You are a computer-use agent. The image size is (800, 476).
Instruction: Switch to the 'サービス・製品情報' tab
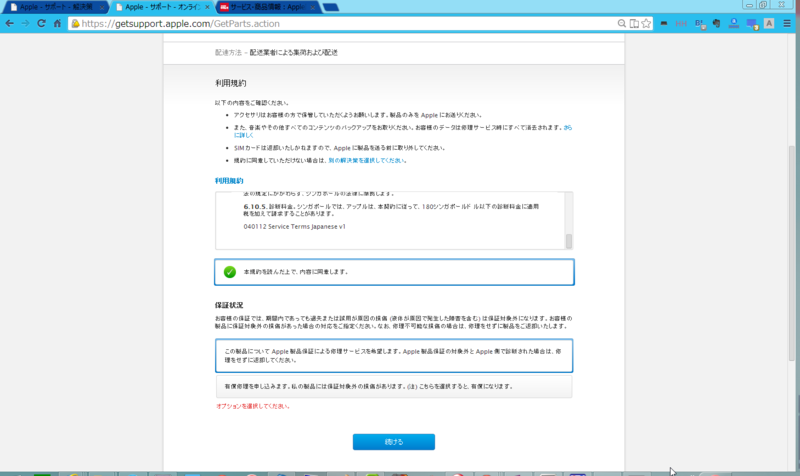point(267,7)
